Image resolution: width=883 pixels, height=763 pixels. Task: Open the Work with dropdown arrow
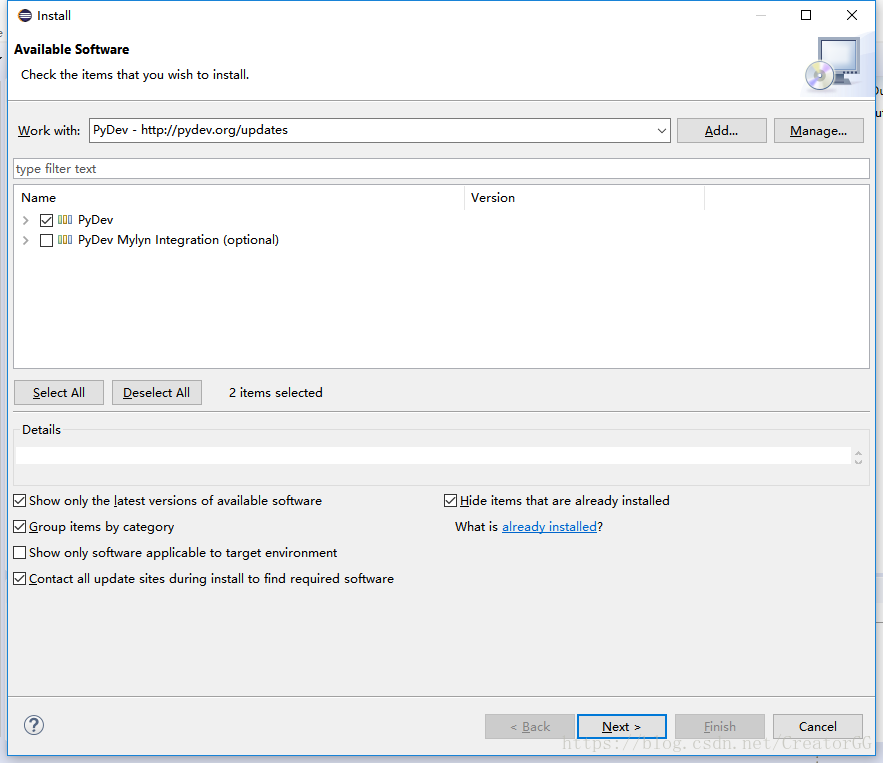661,130
